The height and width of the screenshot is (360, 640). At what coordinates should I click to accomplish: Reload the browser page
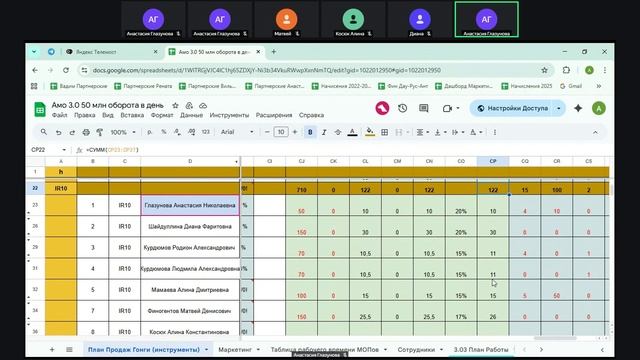(x=66, y=70)
